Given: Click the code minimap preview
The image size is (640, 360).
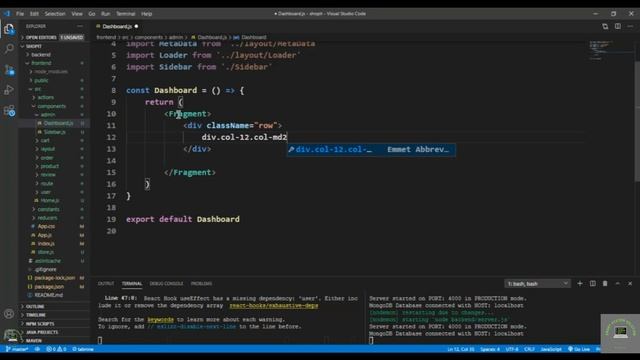Looking at the screenshot, I should (x=610, y=51).
